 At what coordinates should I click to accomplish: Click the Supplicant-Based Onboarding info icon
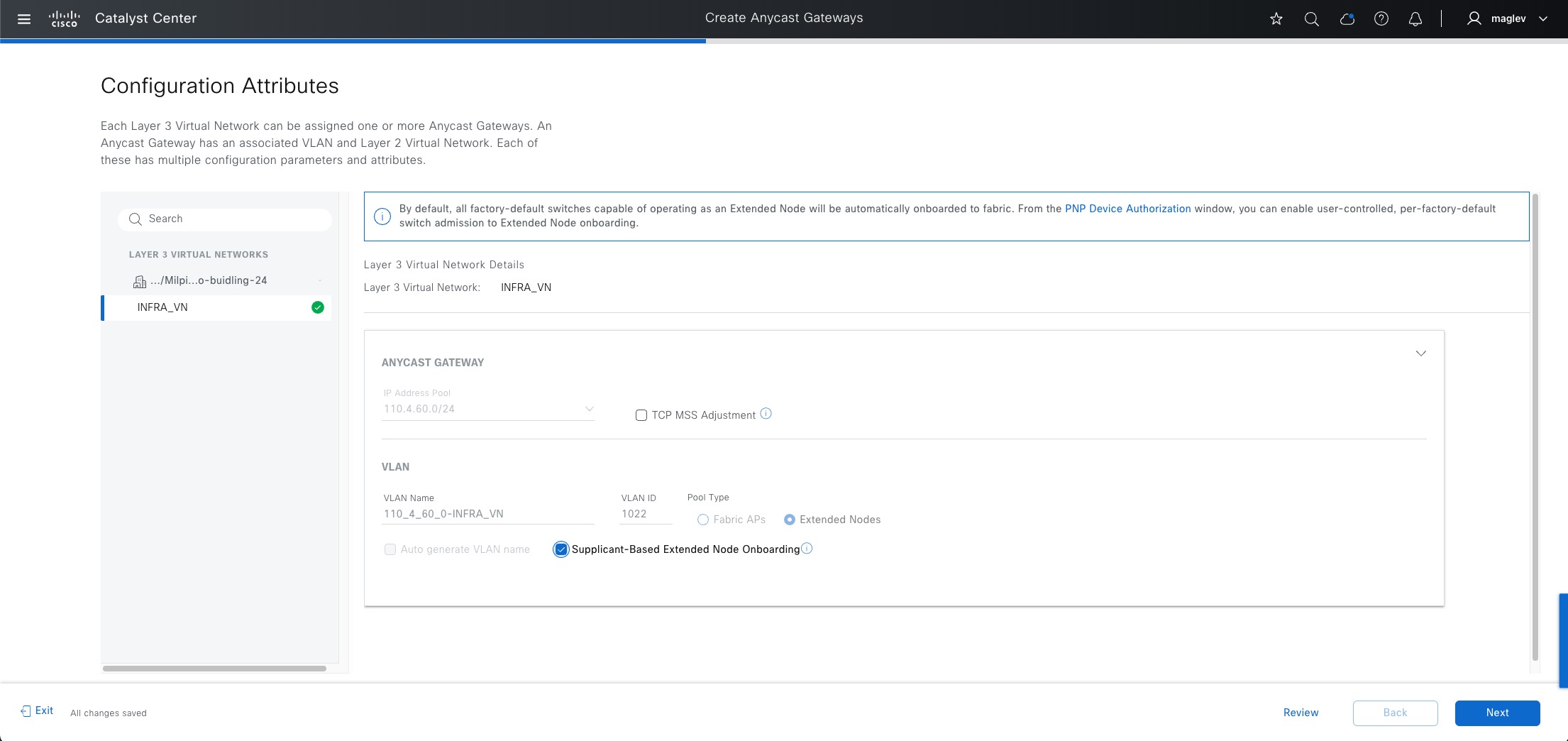[x=807, y=549]
